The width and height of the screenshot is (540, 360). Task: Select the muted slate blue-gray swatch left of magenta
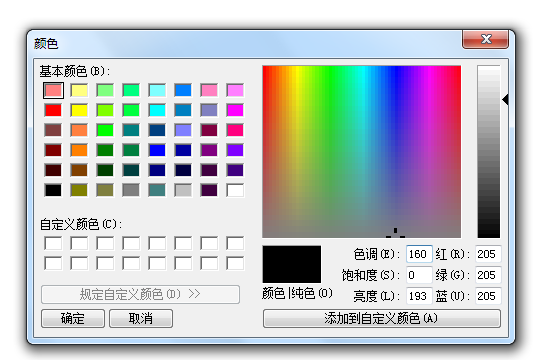[x=209, y=110]
